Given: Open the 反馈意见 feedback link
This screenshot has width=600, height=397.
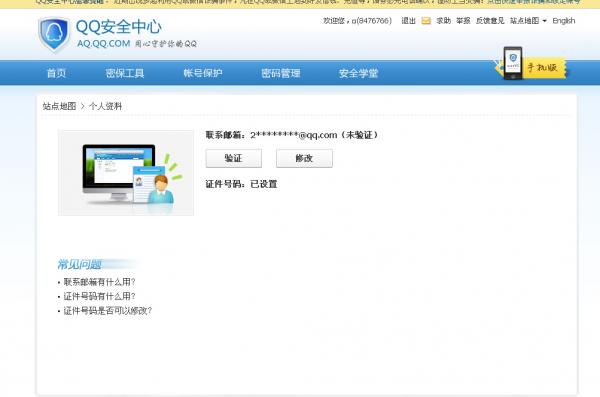Looking at the screenshot, I should 490,21.
